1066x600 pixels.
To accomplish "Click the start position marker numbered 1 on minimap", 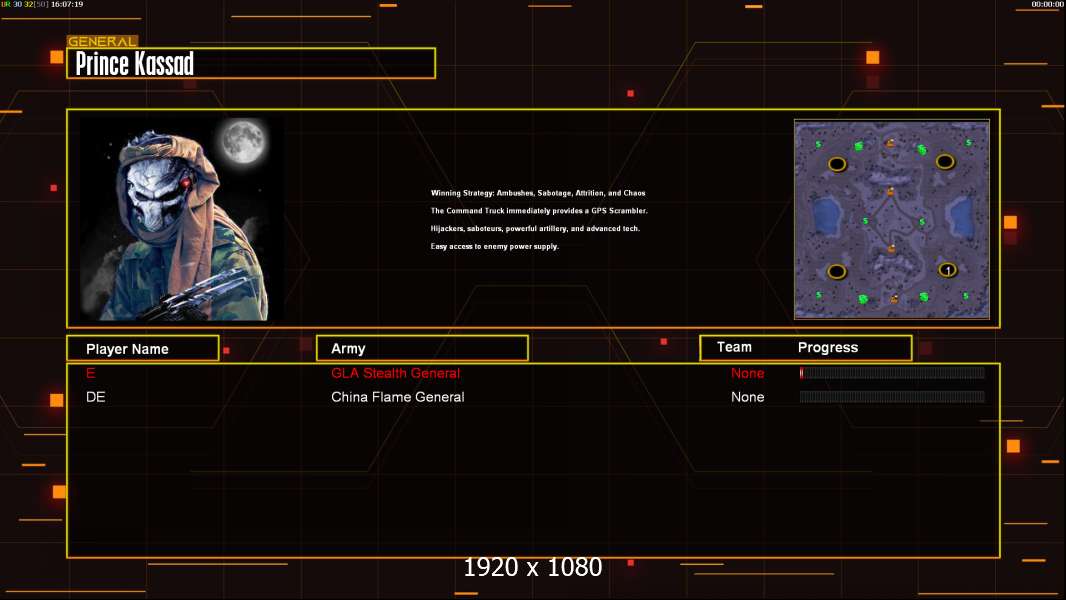I will pyautogui.click(x=947, y=270).
